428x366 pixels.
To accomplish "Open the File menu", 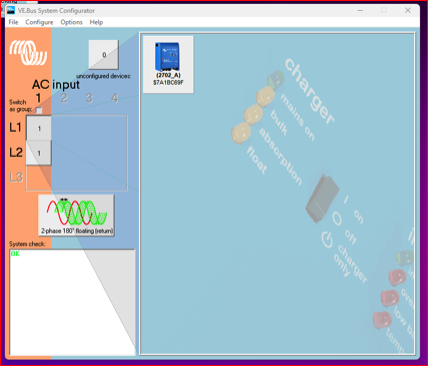I will pos(13,22).
